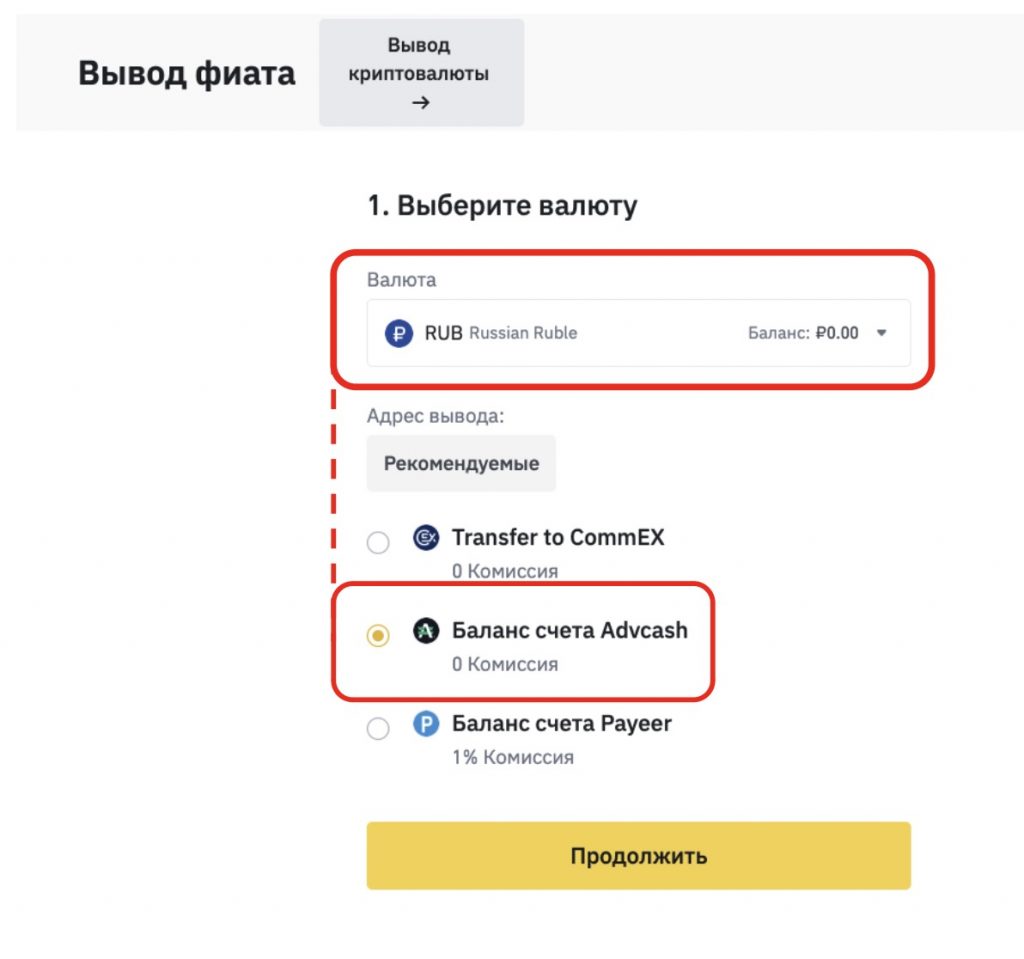Click the 1. Выберите валюту step heading

tap(502, 207)
